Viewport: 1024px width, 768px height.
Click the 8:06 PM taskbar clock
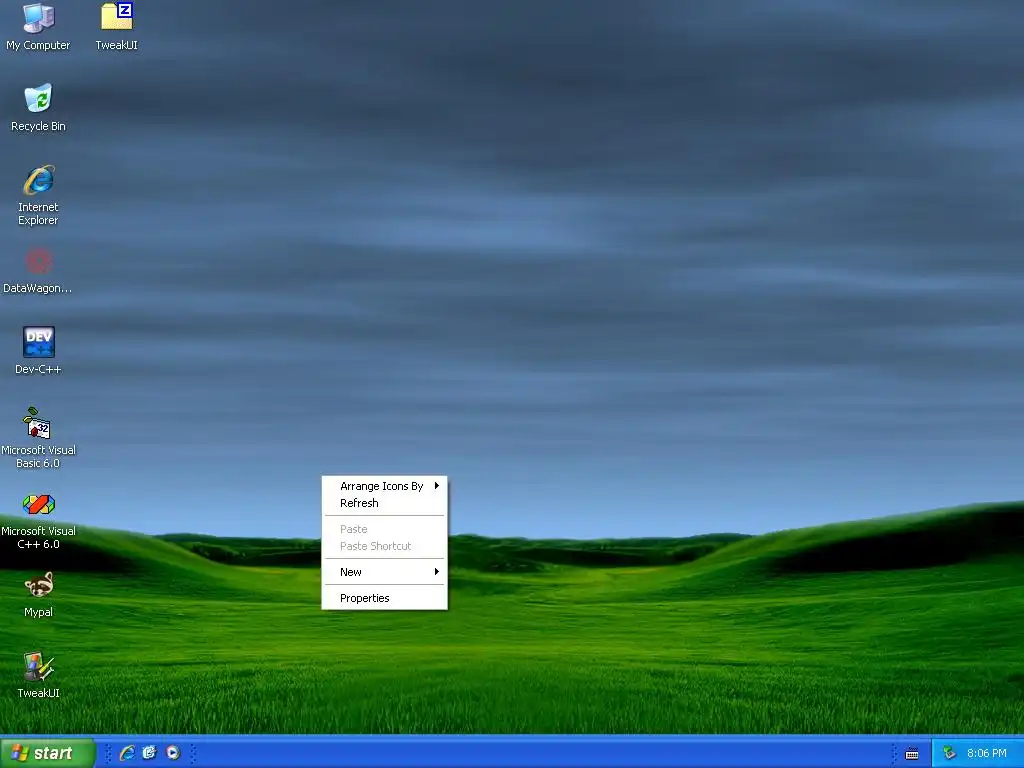click(x=987, y=753)
